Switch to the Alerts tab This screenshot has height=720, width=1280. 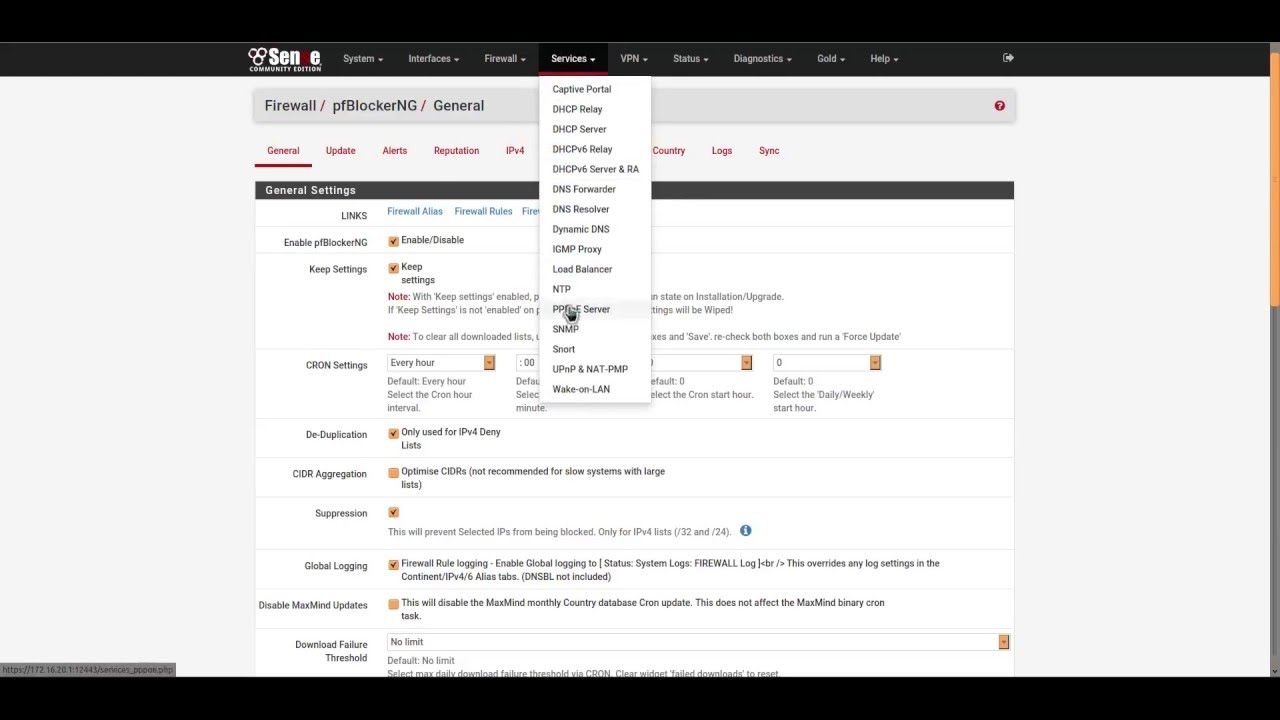[x=395, y=151]
